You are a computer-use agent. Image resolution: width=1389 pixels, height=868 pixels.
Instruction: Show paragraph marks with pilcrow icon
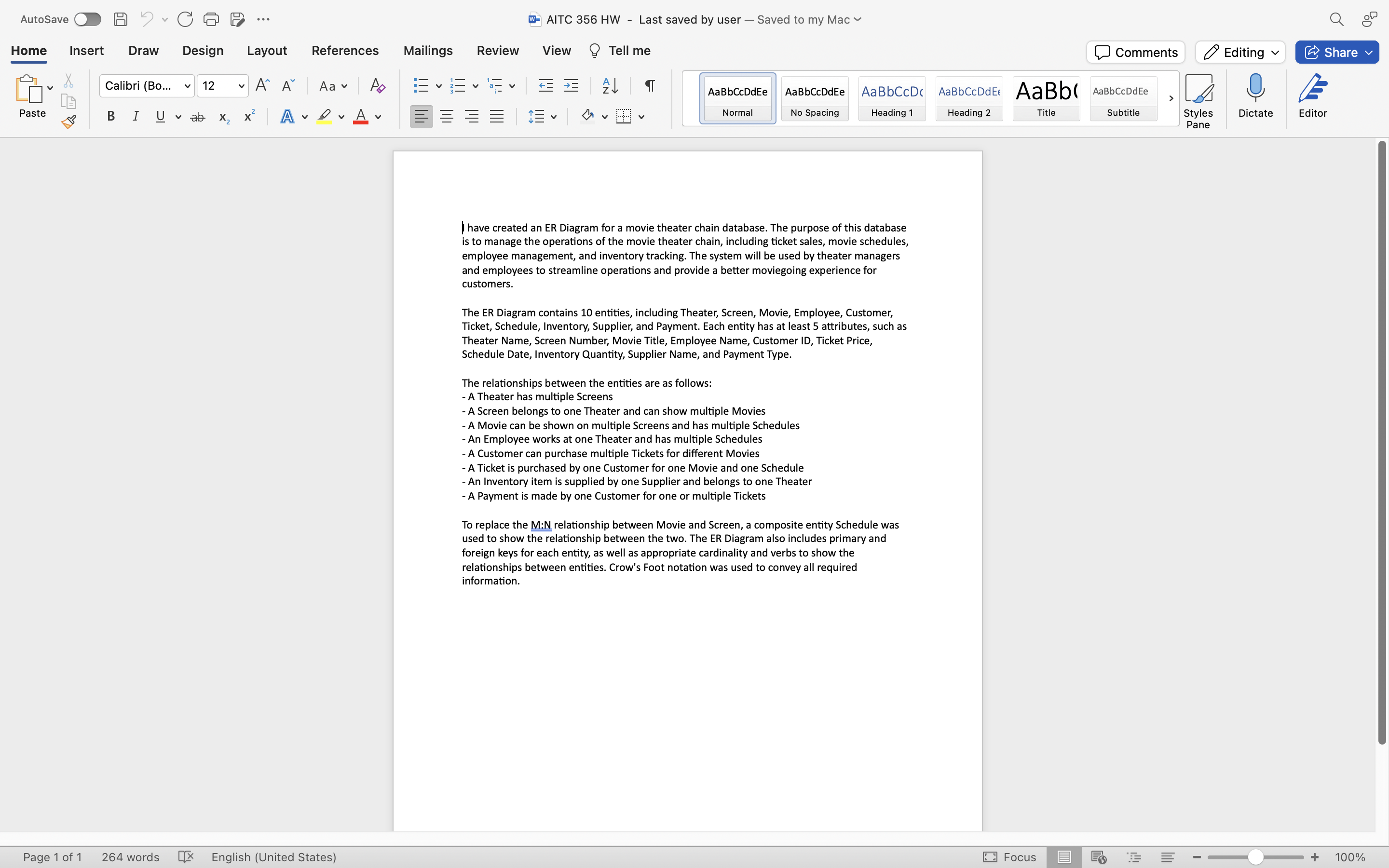coord(650,86)
